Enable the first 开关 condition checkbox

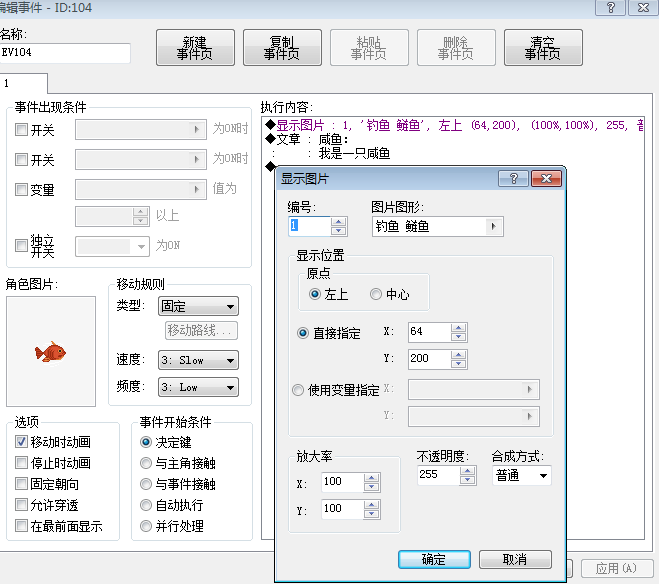point(21,129)
